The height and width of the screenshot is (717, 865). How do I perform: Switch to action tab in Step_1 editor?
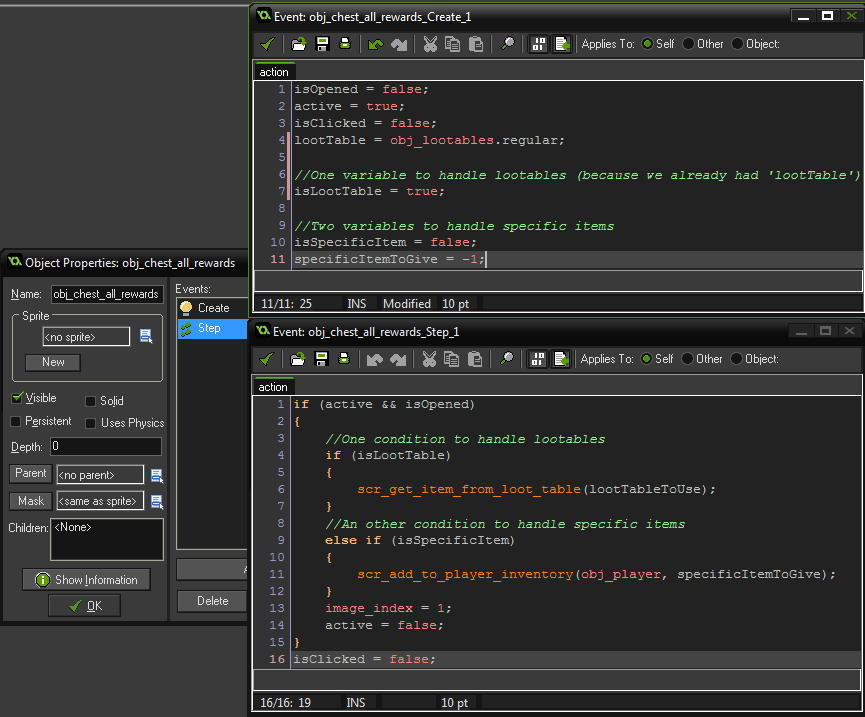coord(273,387)
